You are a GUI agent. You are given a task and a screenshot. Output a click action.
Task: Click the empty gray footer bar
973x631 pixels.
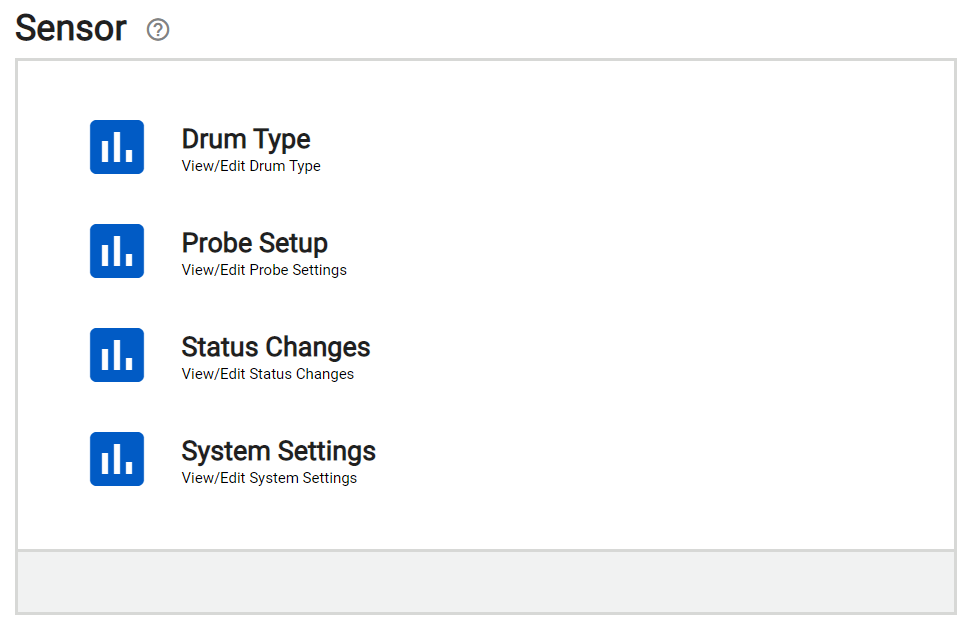coord(486,582)
